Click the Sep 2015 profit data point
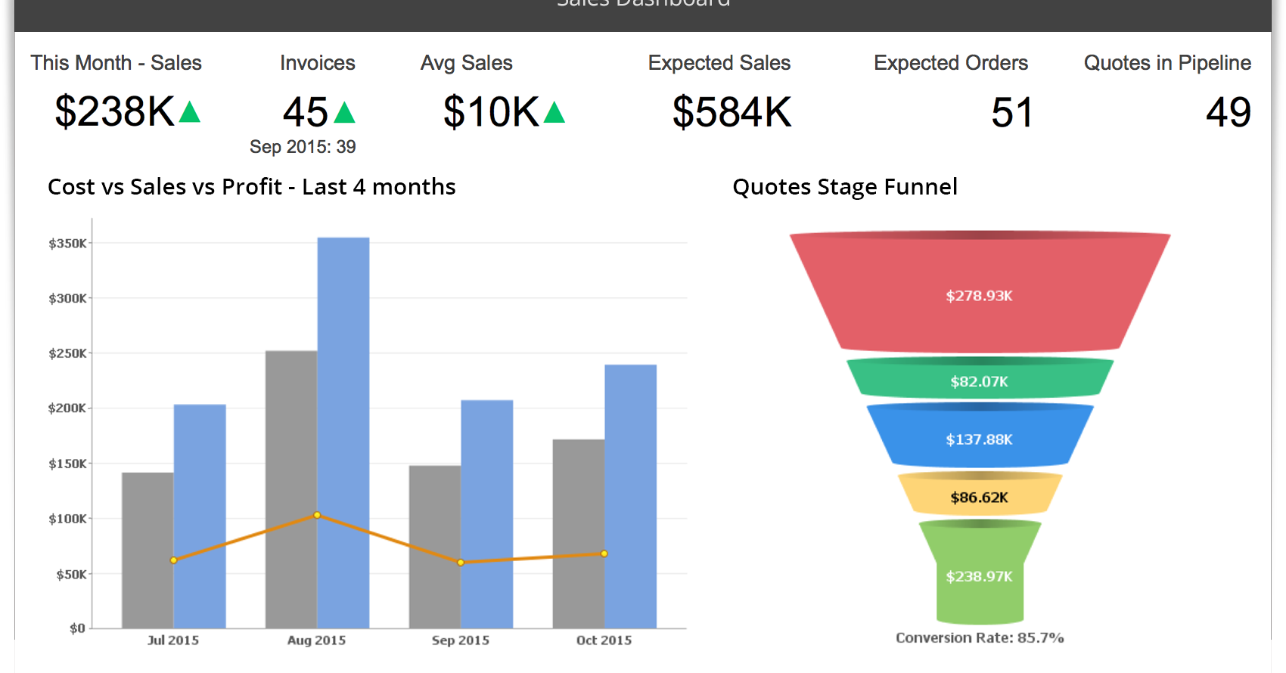 click(x=461, y=562)
